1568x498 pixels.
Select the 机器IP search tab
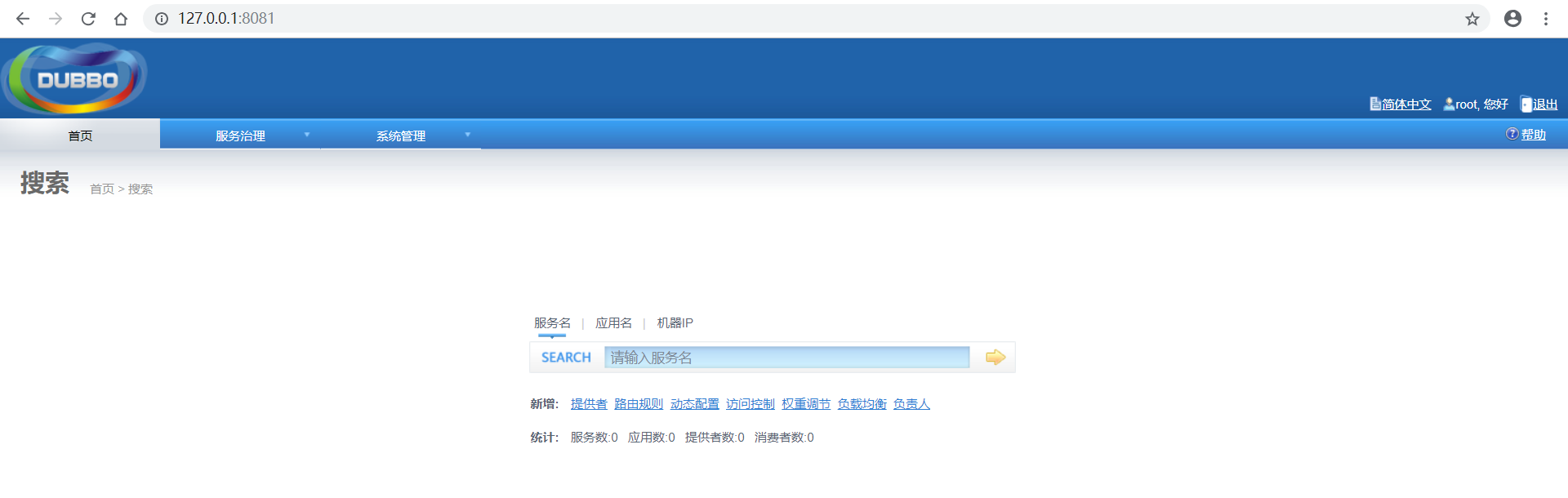click(675, 323)
